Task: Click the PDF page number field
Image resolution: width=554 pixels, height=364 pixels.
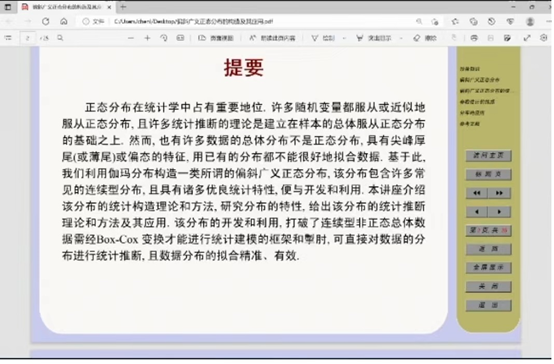Action: click(x=28, y=38)
